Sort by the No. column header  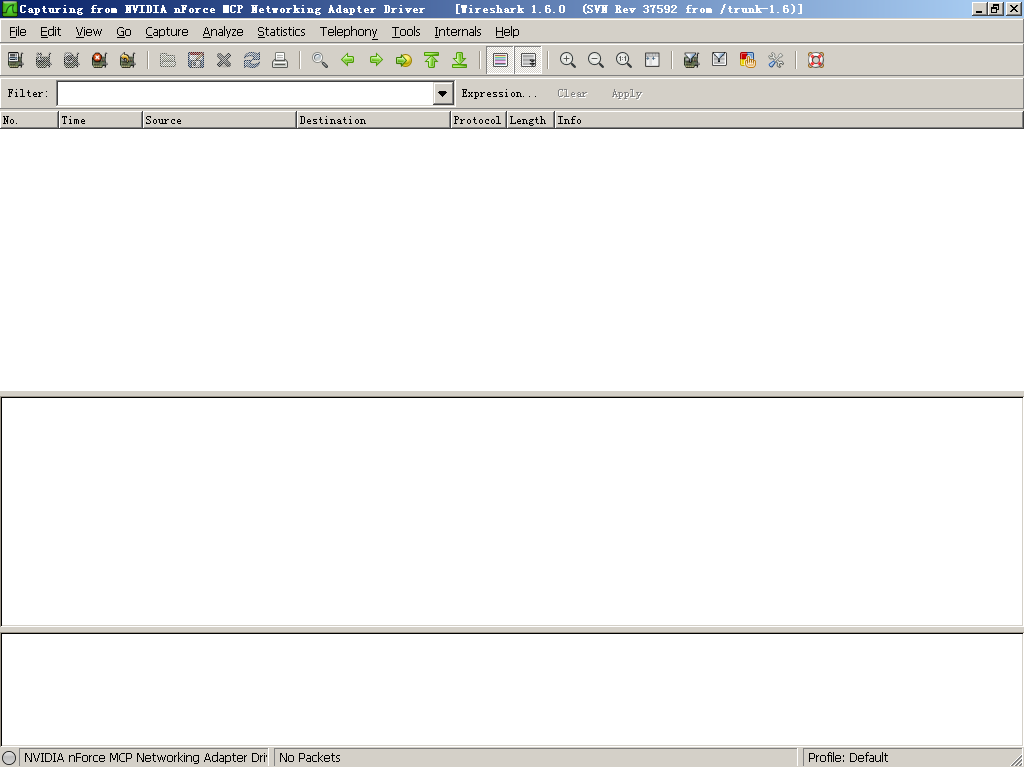pyautogui.click(x=29, y=120)
